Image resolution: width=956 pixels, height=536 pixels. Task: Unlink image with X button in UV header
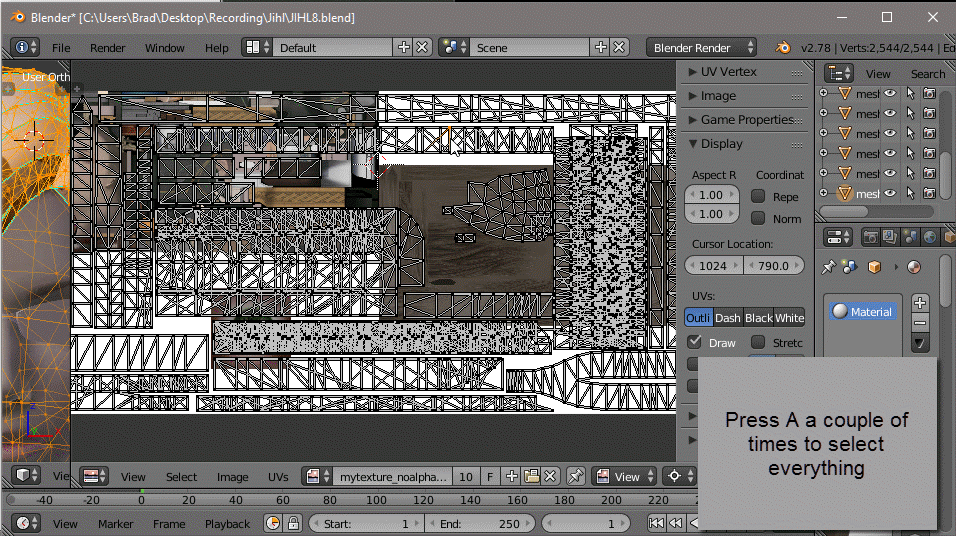point(549,477)
